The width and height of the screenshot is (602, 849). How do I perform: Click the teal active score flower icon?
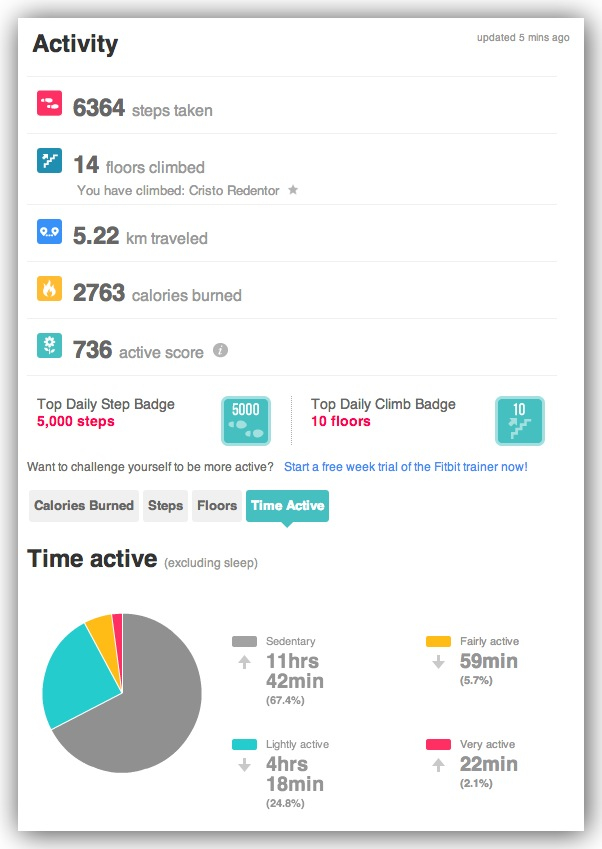click(x=50, y=346)
